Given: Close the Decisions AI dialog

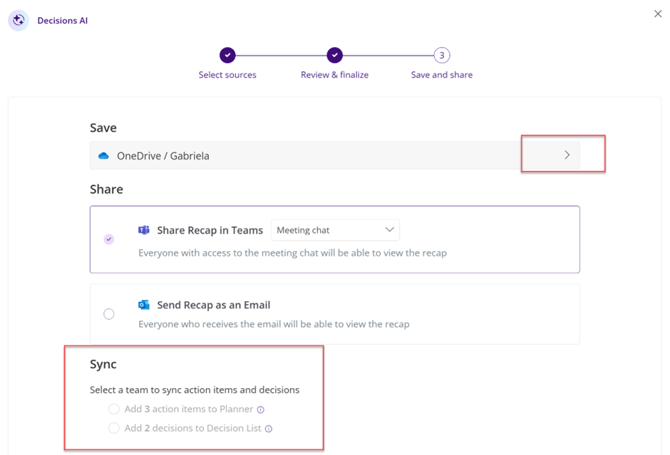Looking at the screenshot, I should (657, 14).
